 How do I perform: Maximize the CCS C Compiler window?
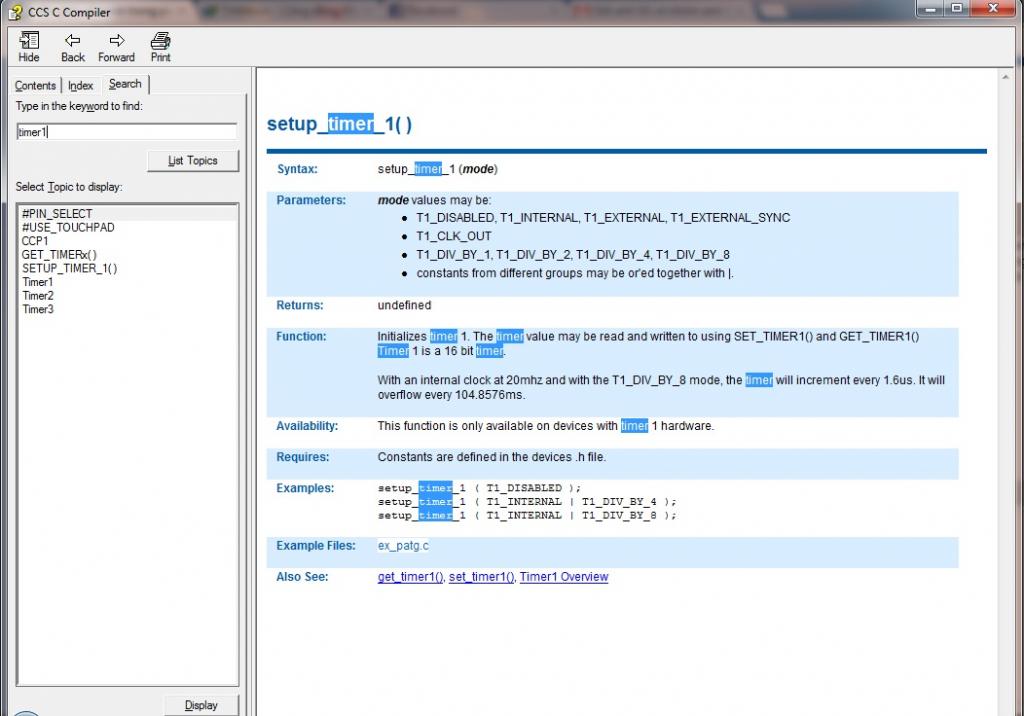(x=957, y=8)
